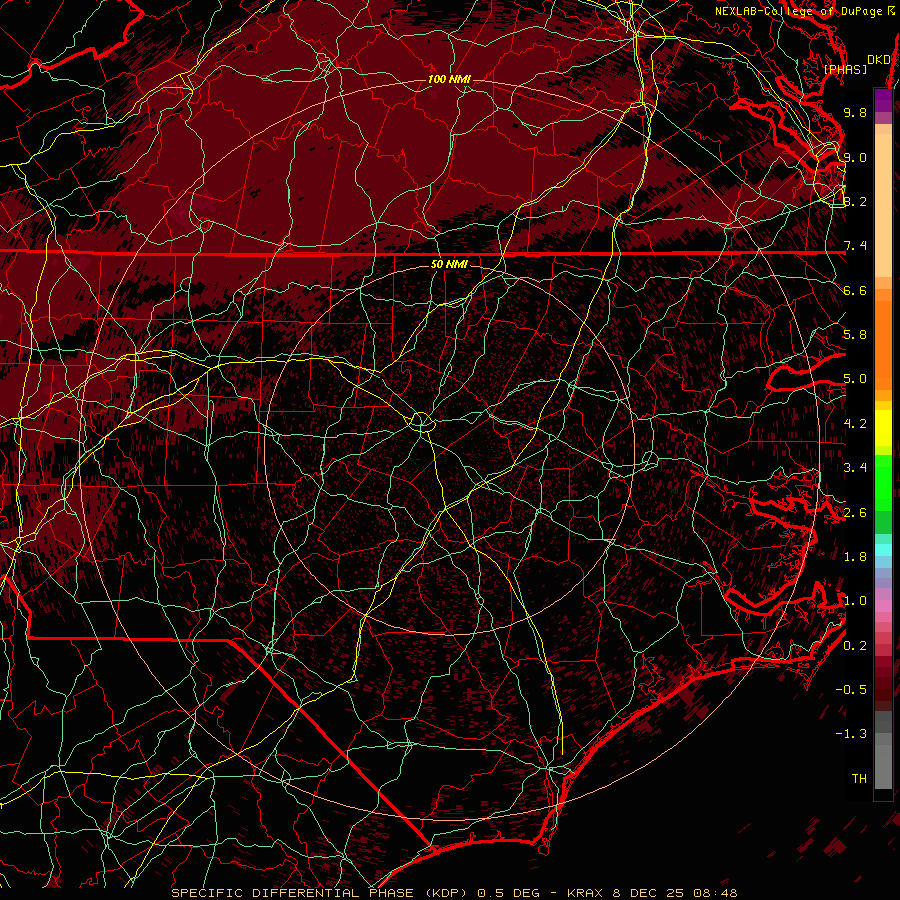Image resolution: width=900 pixels, height=900 pixels.
Task: Click the 9.0 value on the color scale
Action: click(855, 157)
